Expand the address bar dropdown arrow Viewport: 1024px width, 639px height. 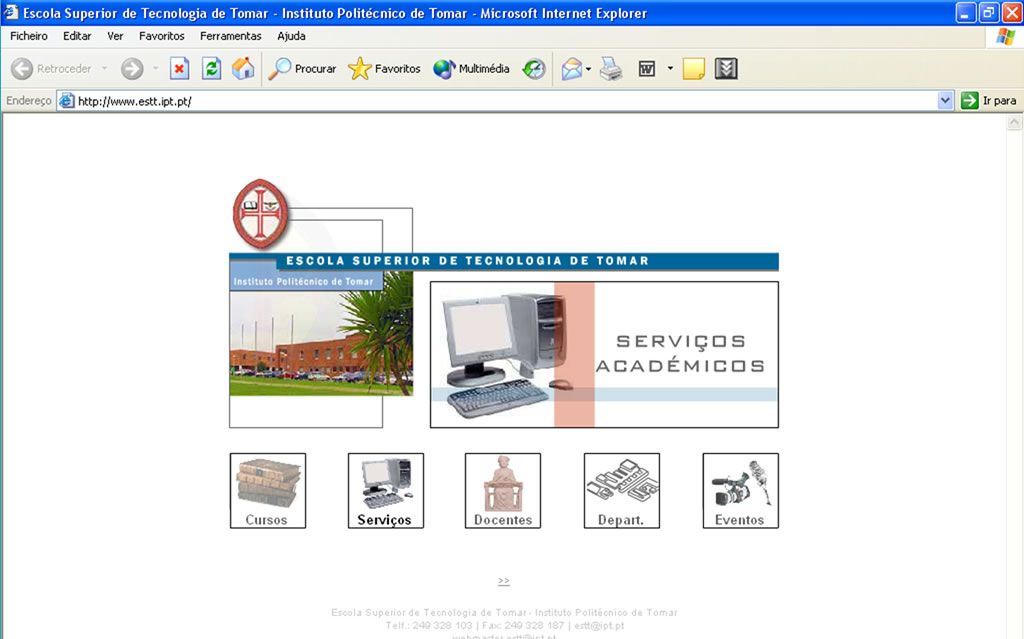[945, 101]
